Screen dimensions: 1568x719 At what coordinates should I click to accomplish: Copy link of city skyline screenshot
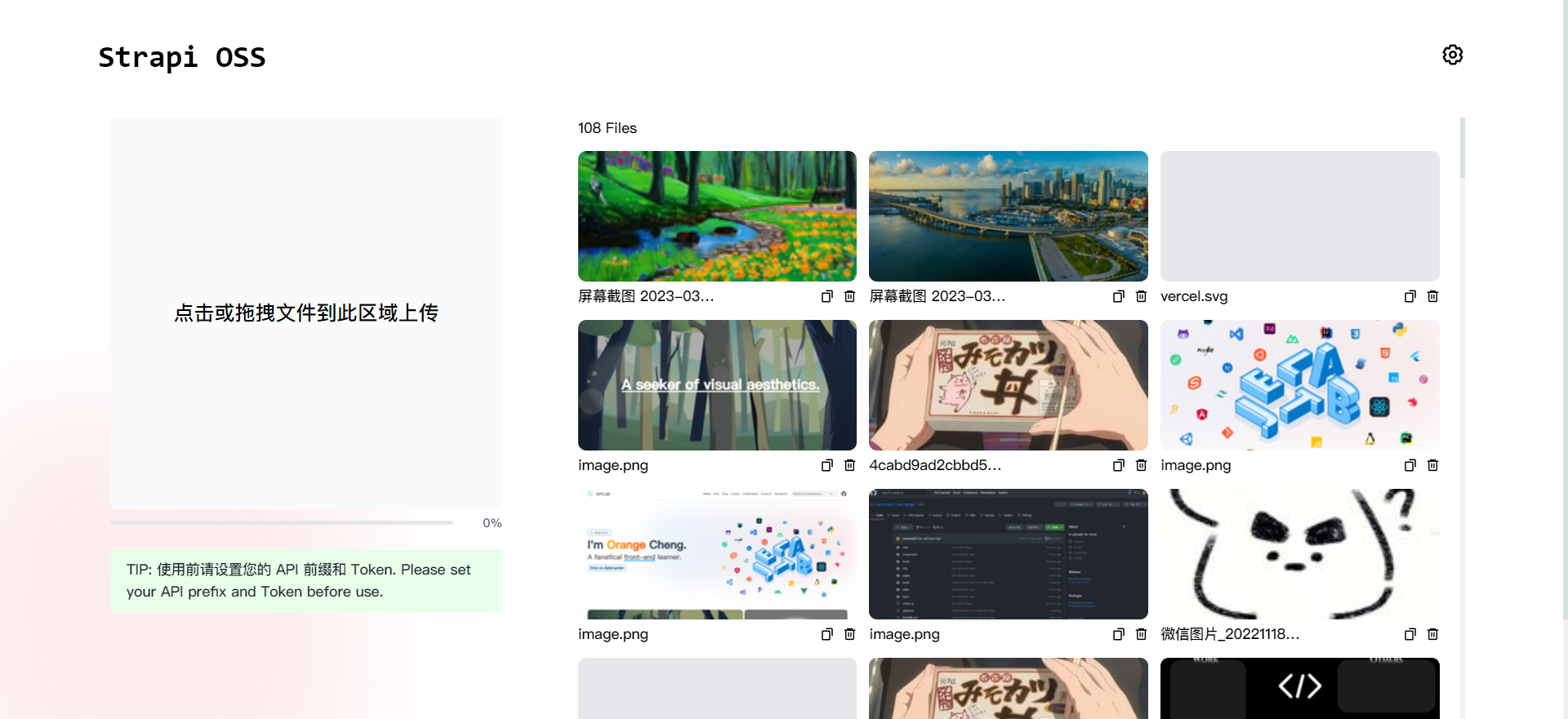pos(1119,296)
